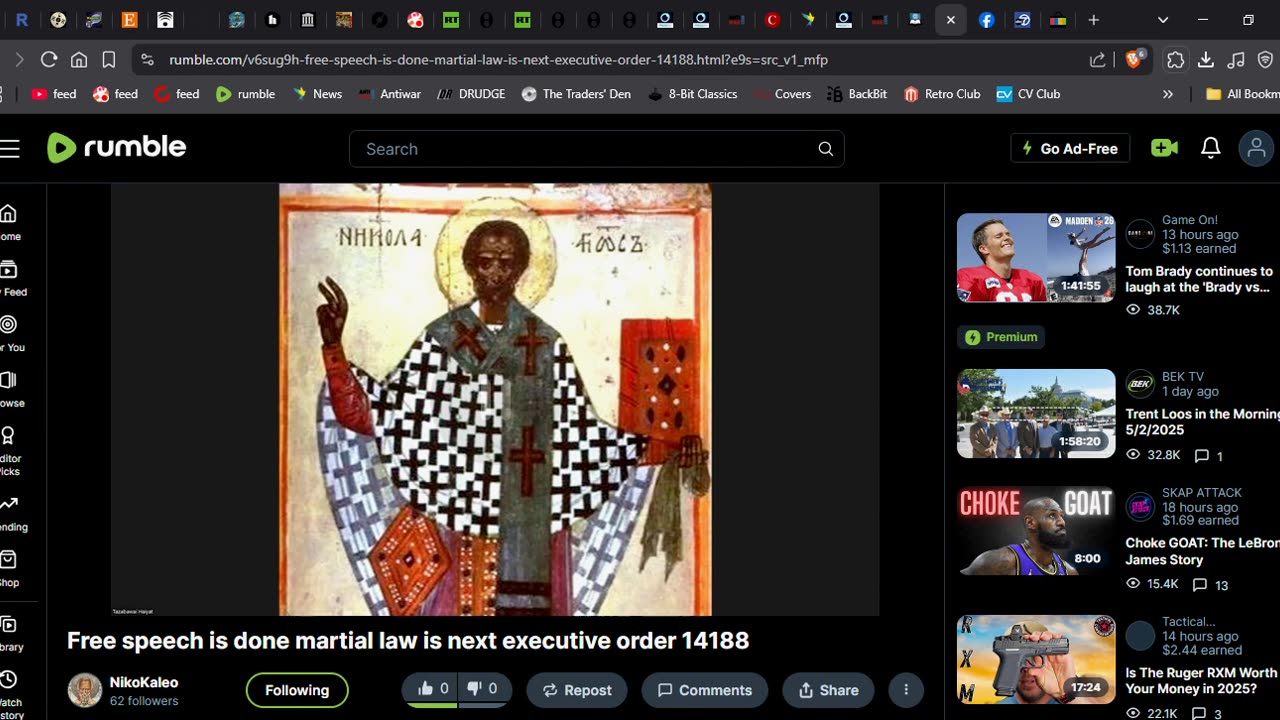Open the browser extensions puzzle icon
1280x720 pixels.
coord(1176,60)
